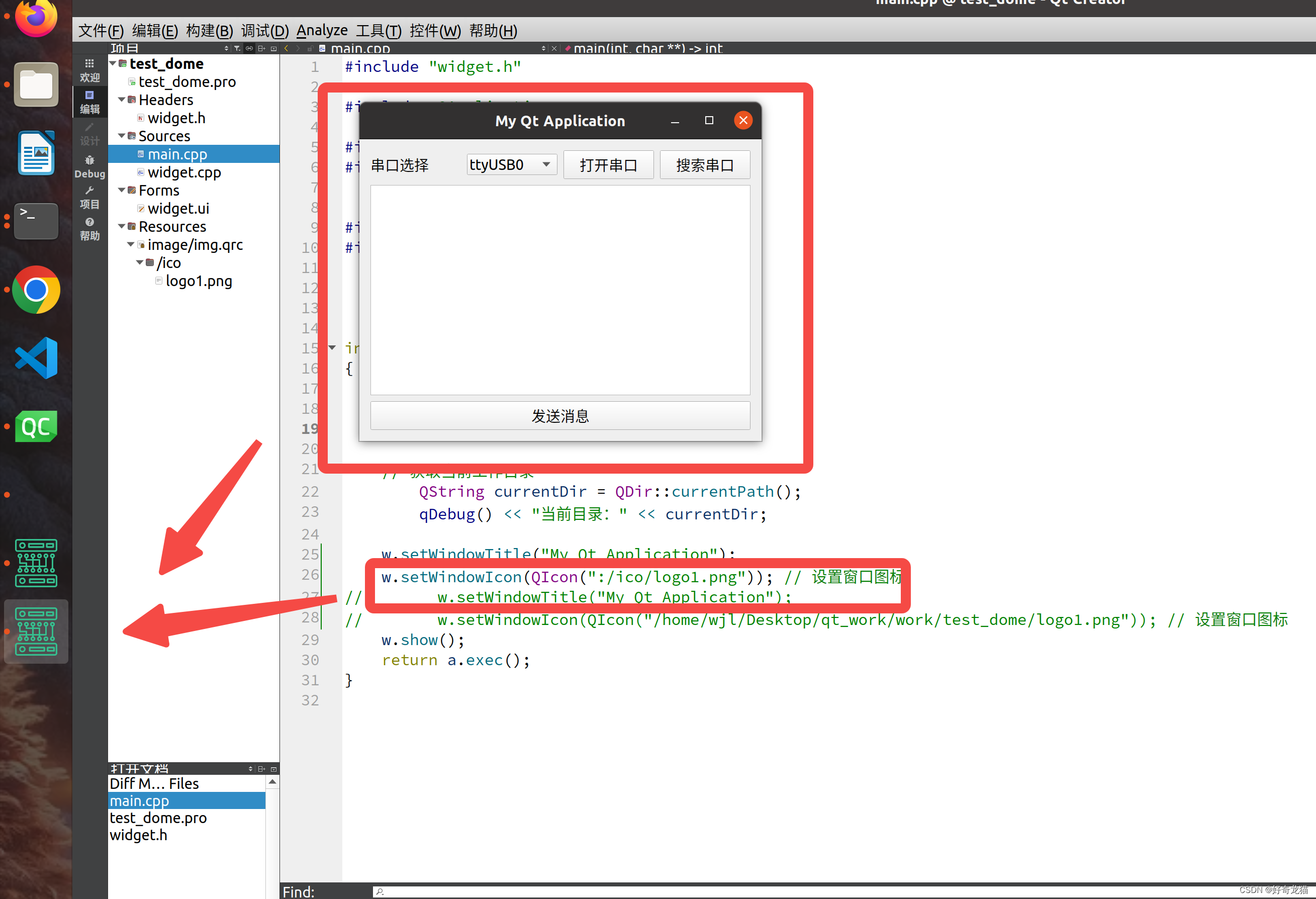Select widget.h under Headers
Image resolution: width=1316 pixels, height=899 pixels.
point(176,118)
